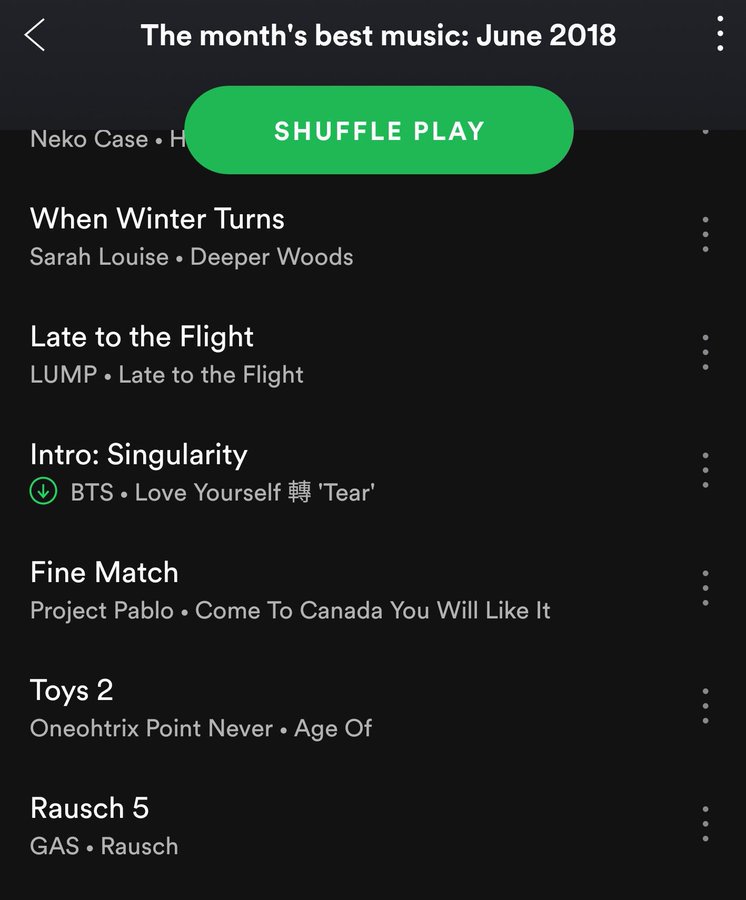Open options for Fine Match

(705, 588)
